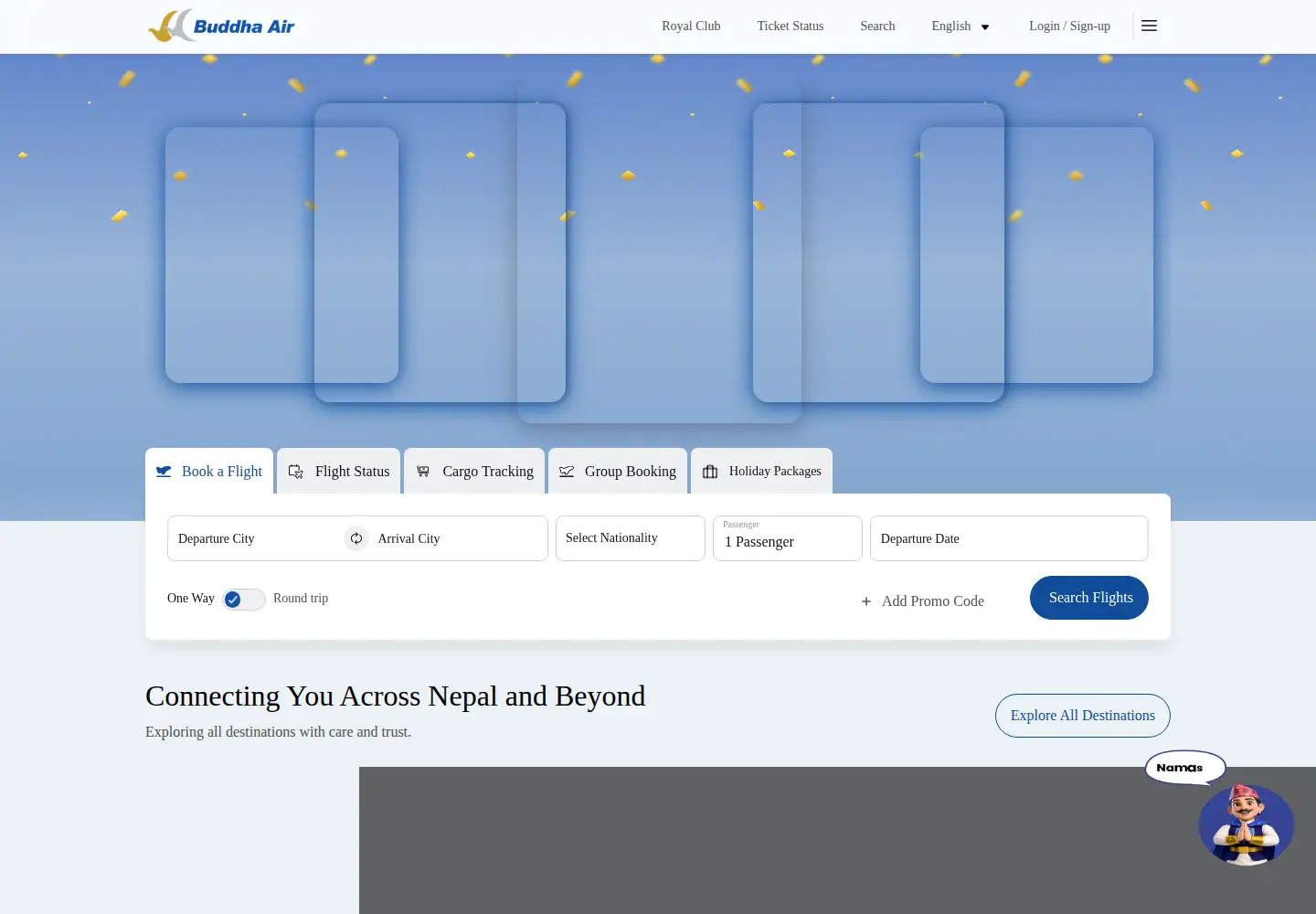Click the Group Booking plane icon

[x=567, y=472]
